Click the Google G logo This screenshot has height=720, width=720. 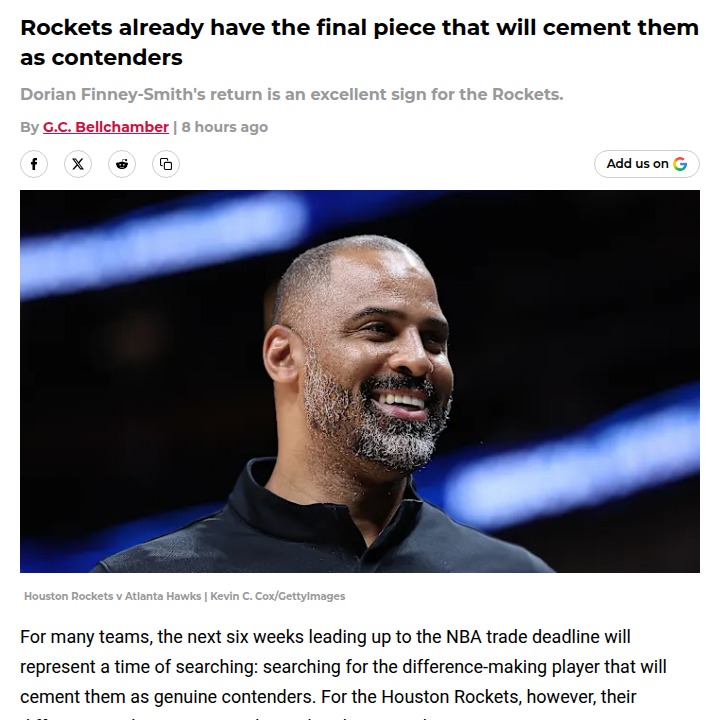pyautogui.click(x=680, y=164)
